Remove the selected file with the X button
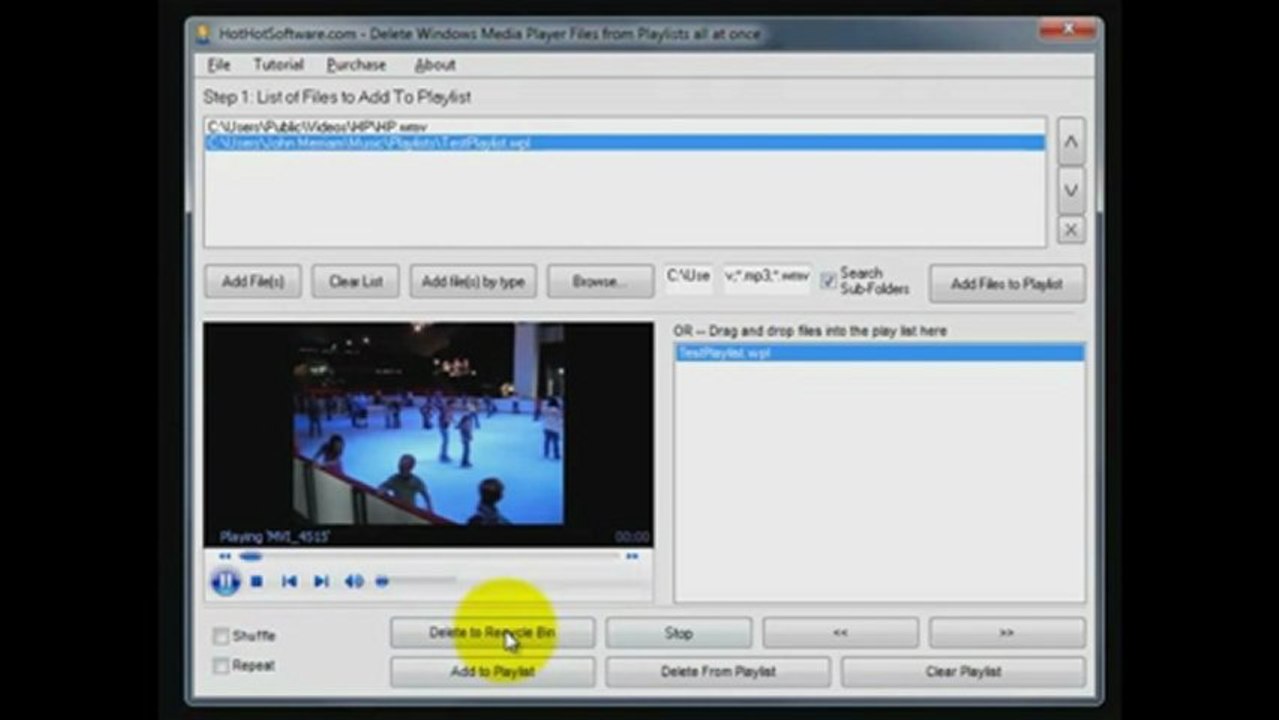1279x720 pixels. 1071,230
